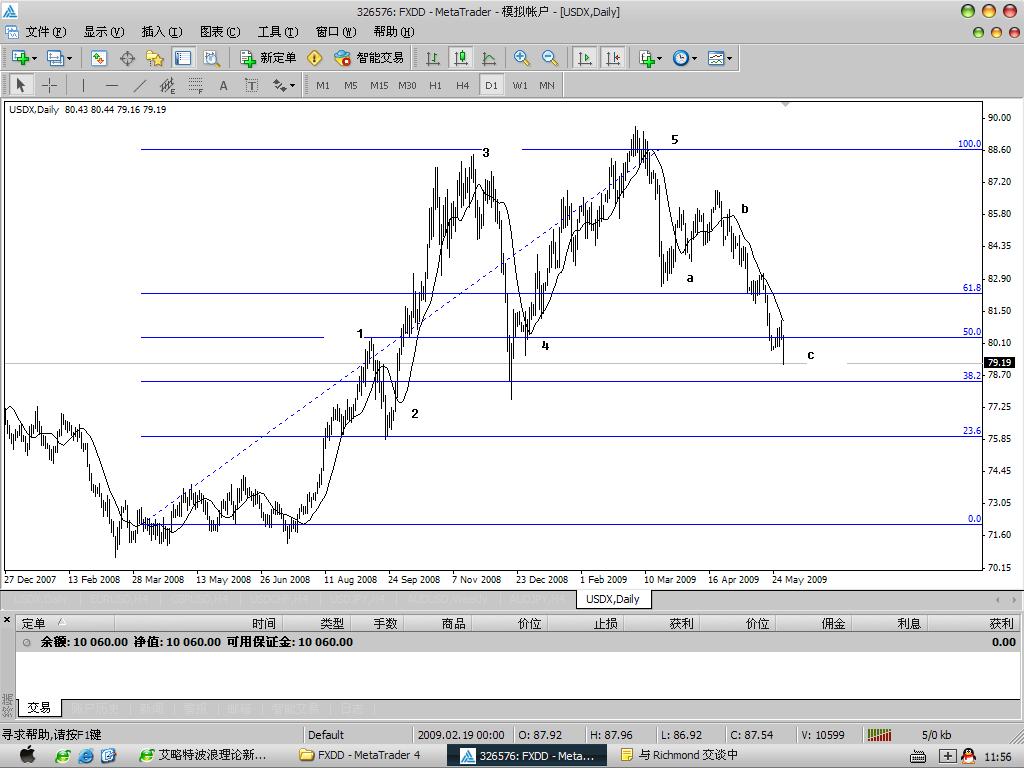Image resolution: width=1024 pixels, height=768 pixels.
Task: Draw a horizontal line tool
Action: pos(111,85)
